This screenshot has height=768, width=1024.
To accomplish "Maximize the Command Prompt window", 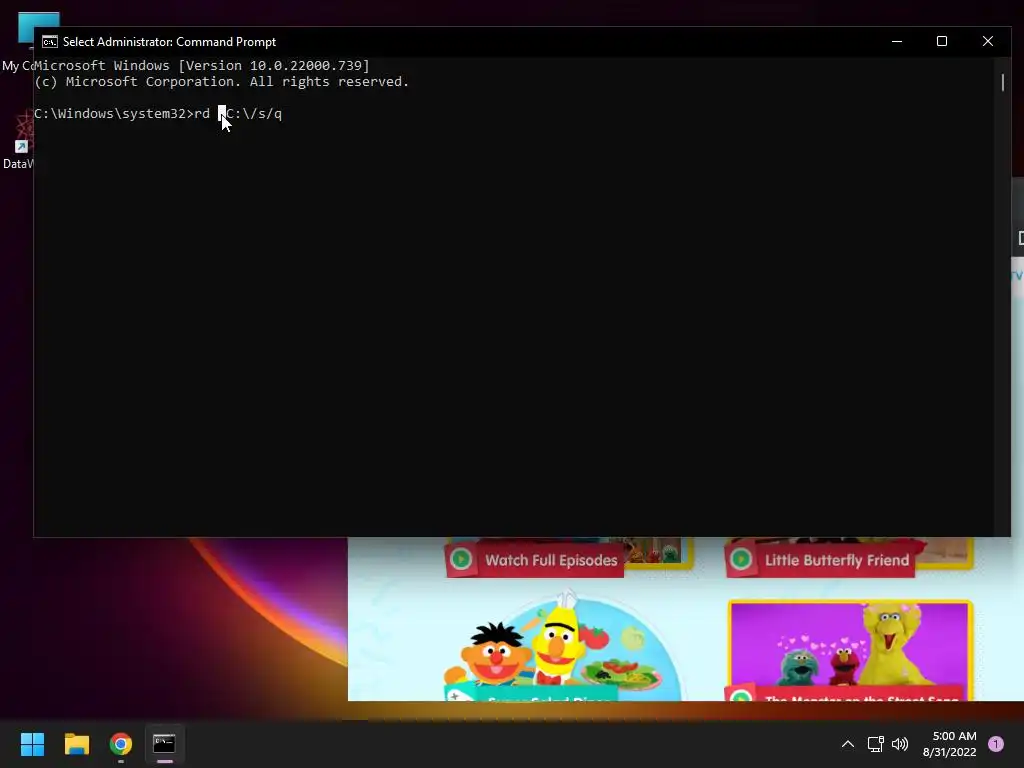I will 942,41.
